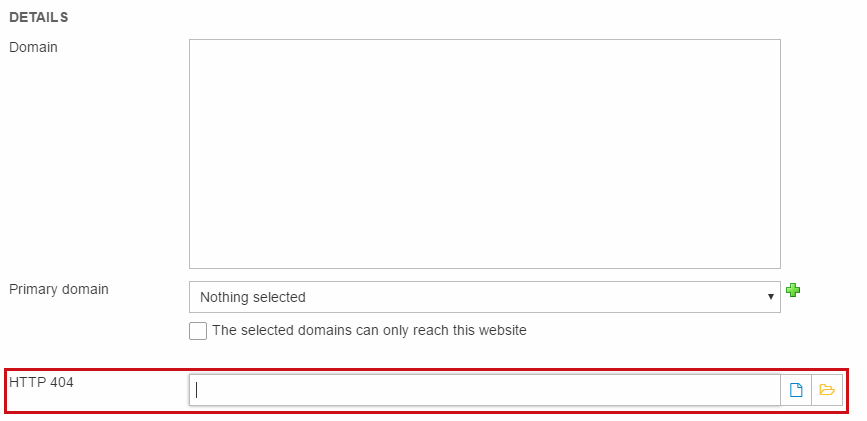Click the checkbox label text about selected domains
This screenshot has width=867, height=421.
369,330
